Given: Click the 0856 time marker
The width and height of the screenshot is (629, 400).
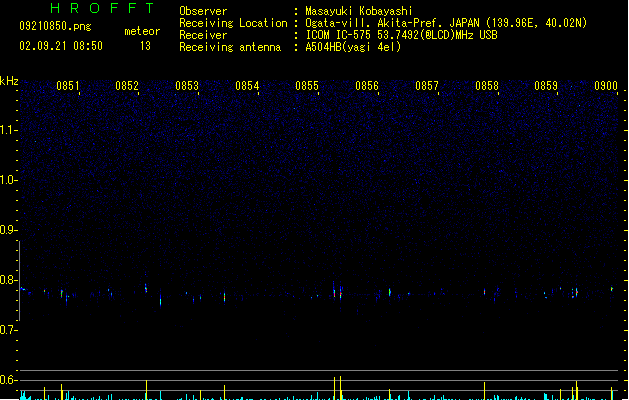Looking at the screenshot, I should click(x=367, y=86).
